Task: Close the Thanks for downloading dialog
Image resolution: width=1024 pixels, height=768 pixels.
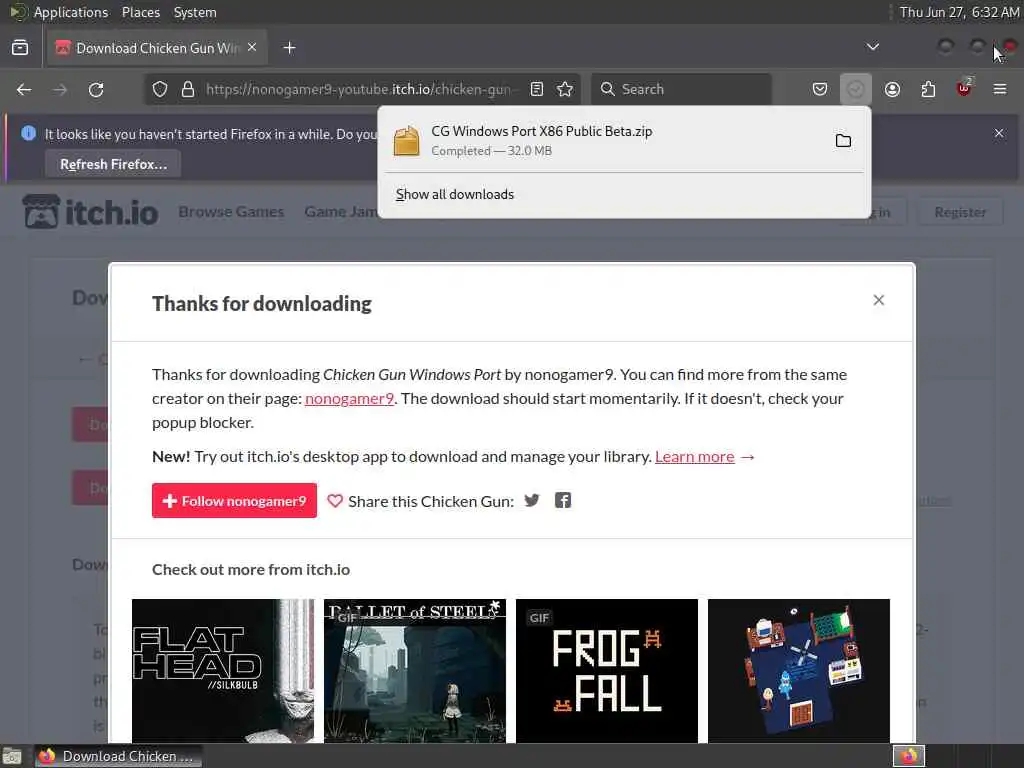Action: [879, 300]
